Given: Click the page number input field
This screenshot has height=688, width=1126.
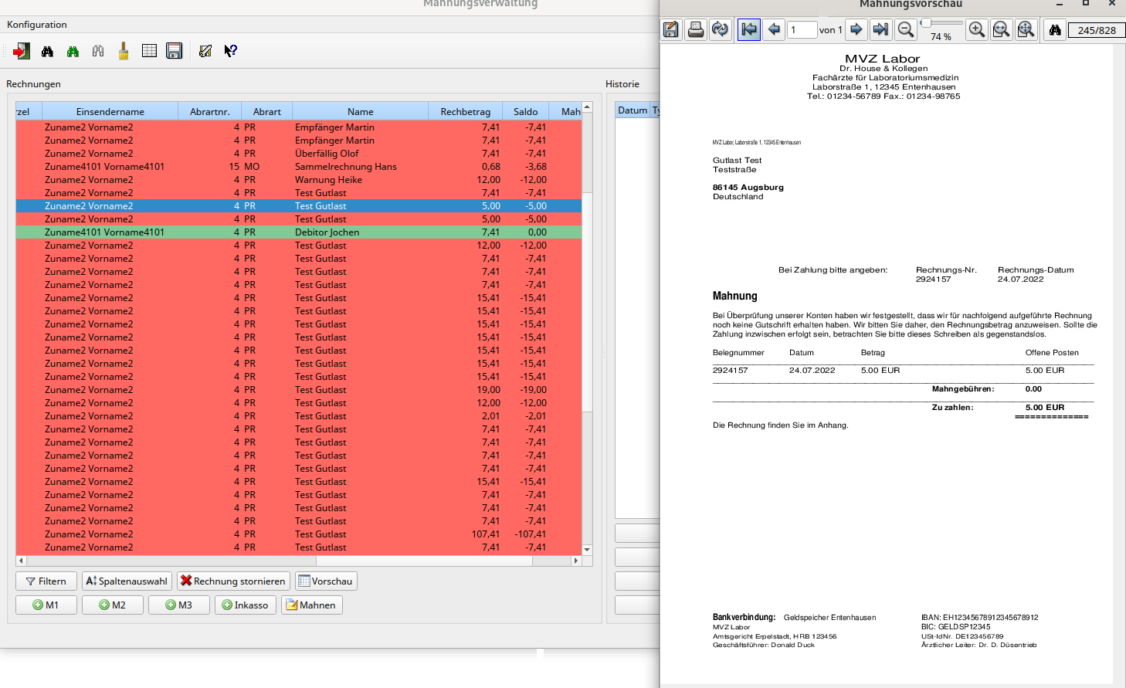Looking at the screenshot, I should tap(801, 30).
